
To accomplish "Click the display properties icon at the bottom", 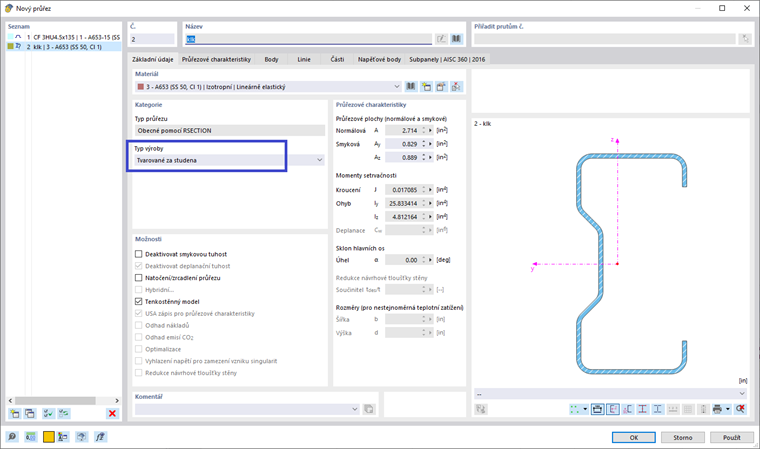I will 63,437.
